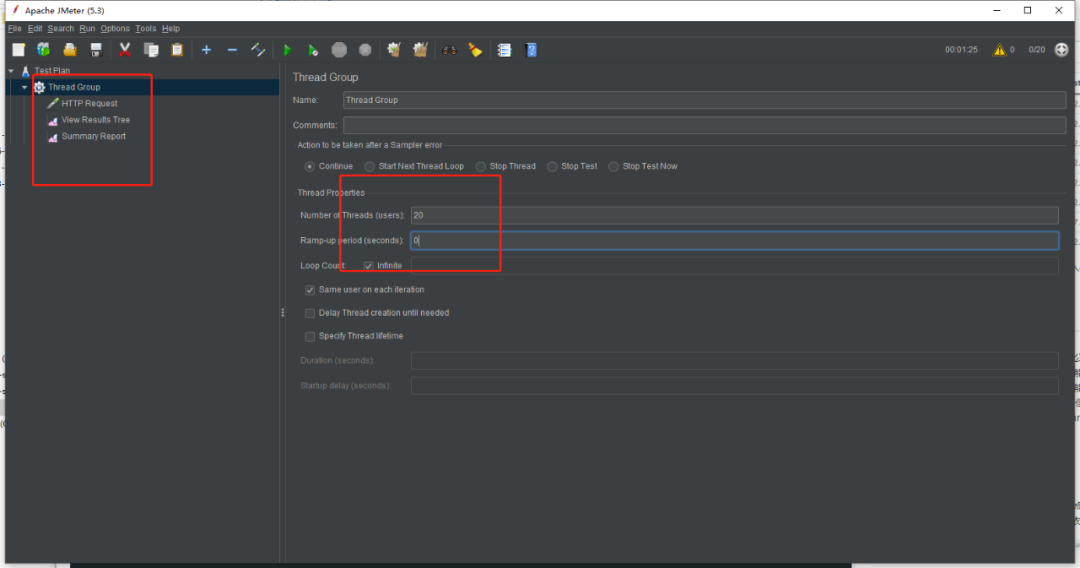Viewport: 1080px width, 568px height.
Task: Click the warning triangle log icon
Action: [999, 50]
